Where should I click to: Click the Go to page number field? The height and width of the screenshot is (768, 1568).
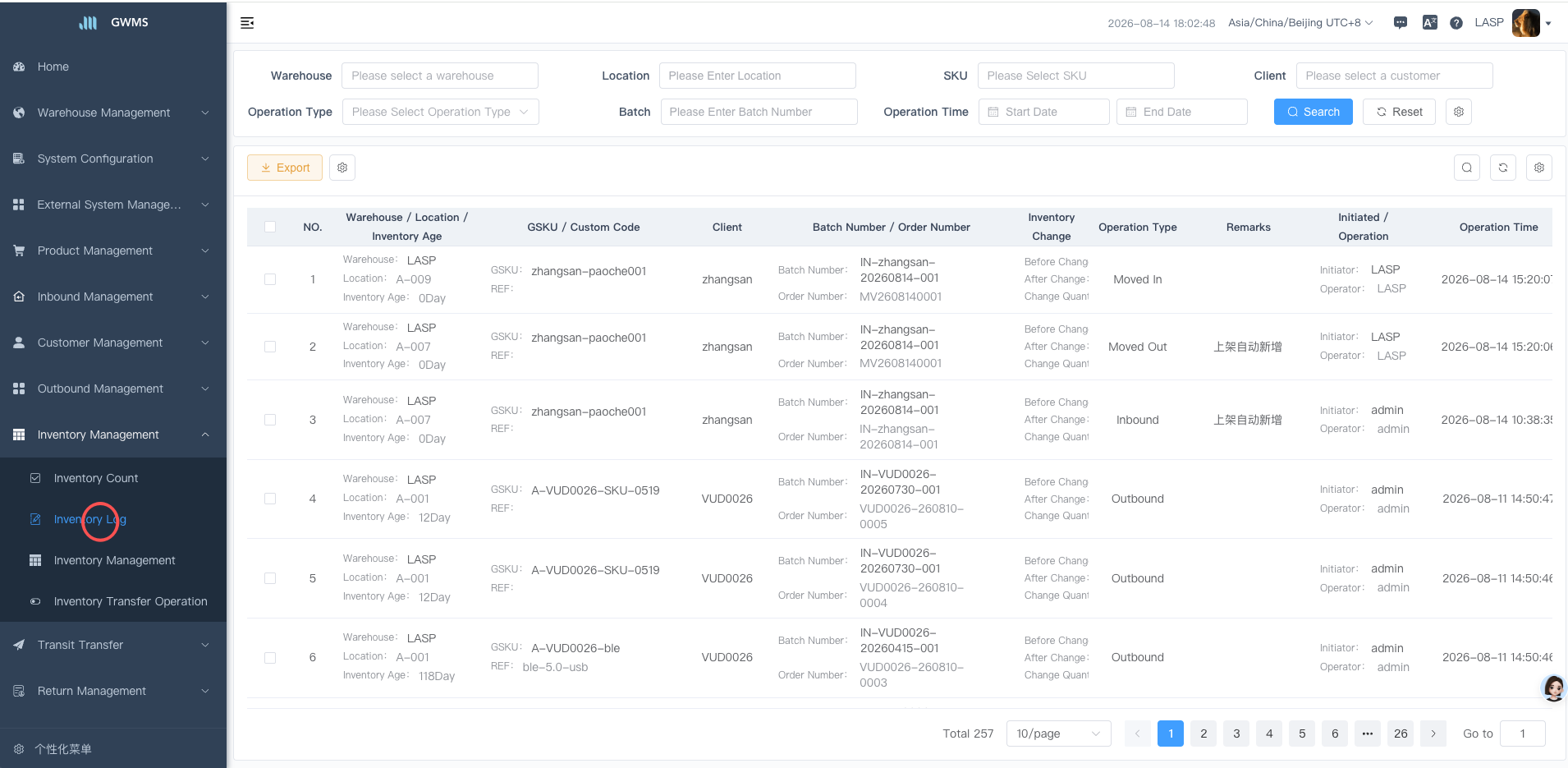coord(1523,734)
